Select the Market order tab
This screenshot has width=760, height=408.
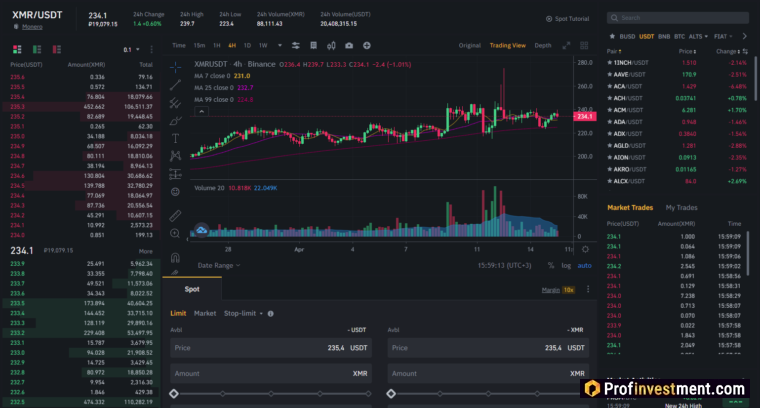click(x=205, y=314)
